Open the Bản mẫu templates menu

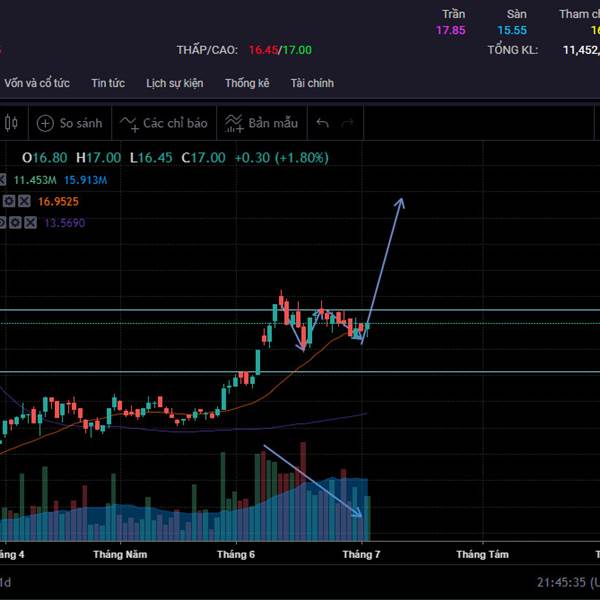262,123
